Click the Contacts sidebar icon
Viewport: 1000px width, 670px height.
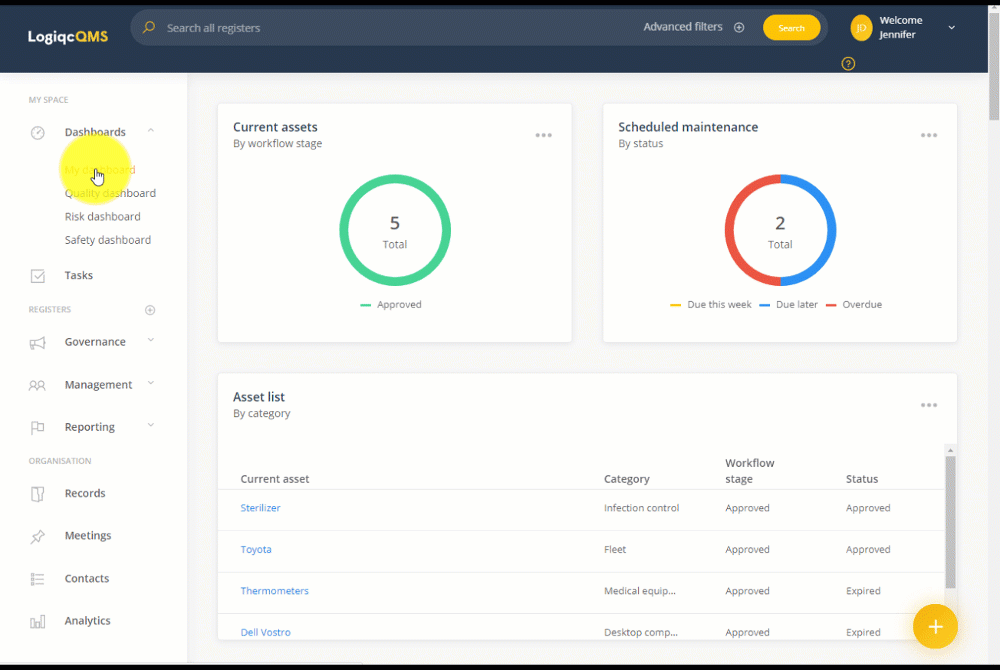tap(37, 578)
